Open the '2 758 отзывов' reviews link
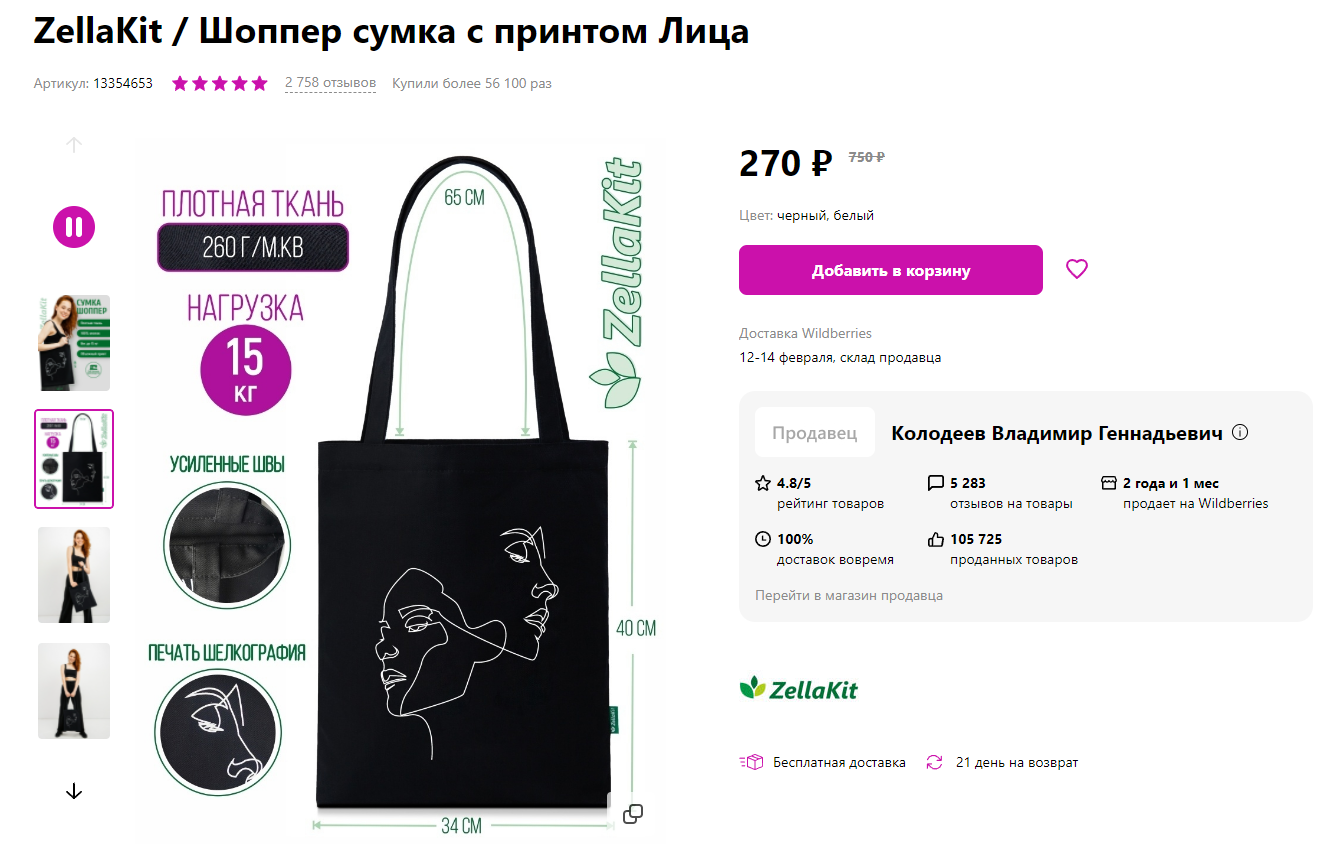 (x=330, y=83)
